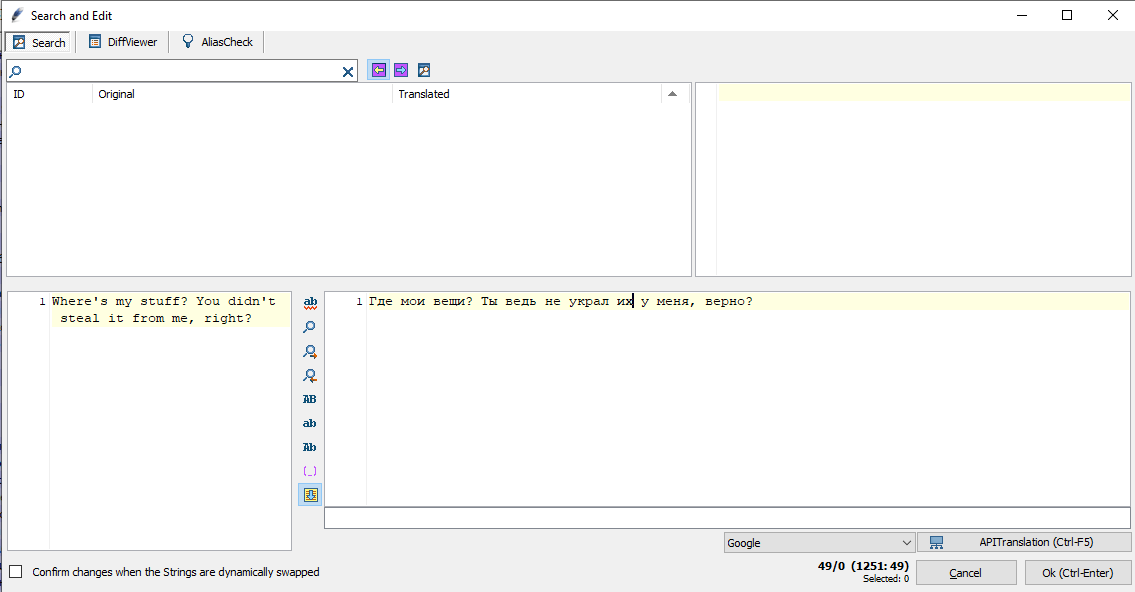Minimize the Search and Edit window
The width and height of the screenshot is (1135, 592).
tap(1022, 15)
